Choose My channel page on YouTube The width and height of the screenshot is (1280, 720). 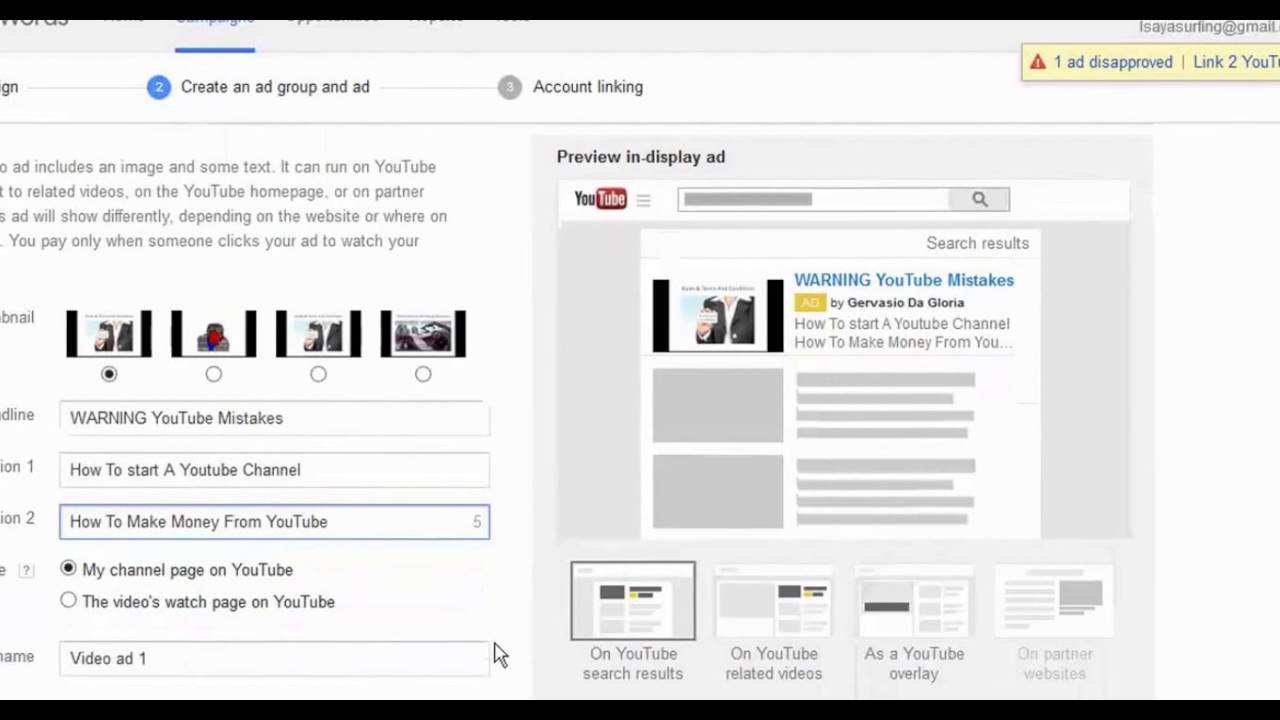click(68, 568)
